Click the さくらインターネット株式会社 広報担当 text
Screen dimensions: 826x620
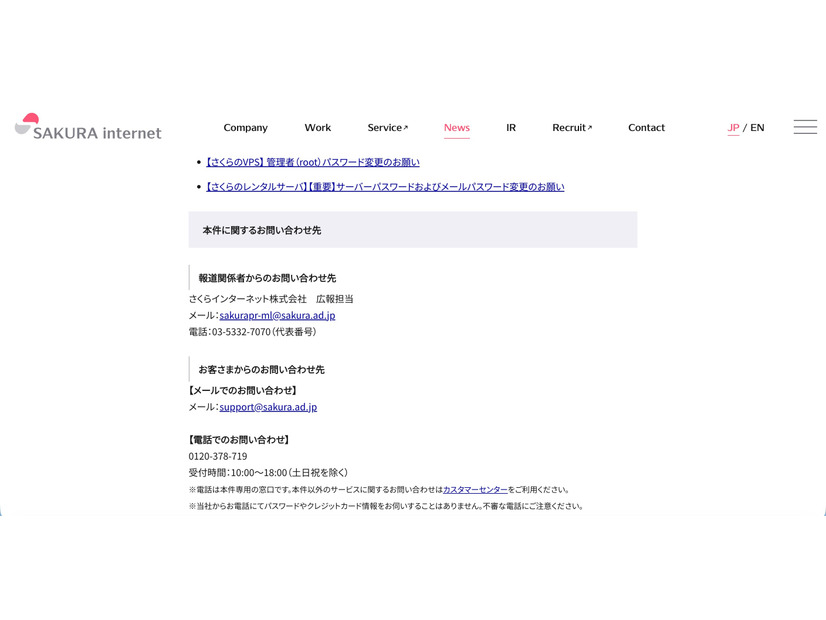[x=271, y=299]
